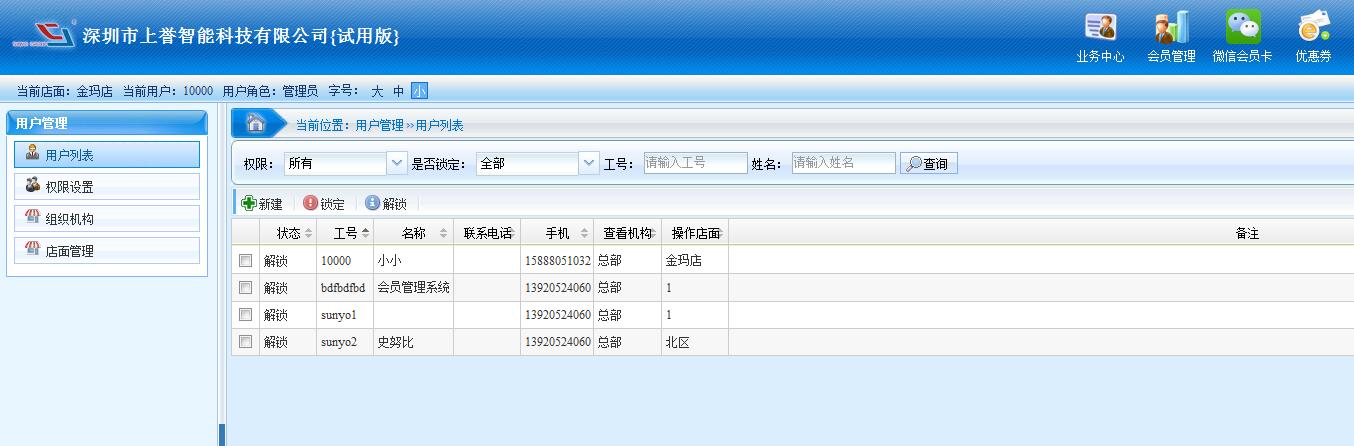Image resolution: width=1354 pixels, height=446 pixels.
Task: Tick the checkbox for user sunyo1
Action: pyautogui.click(x=245, y=315)
